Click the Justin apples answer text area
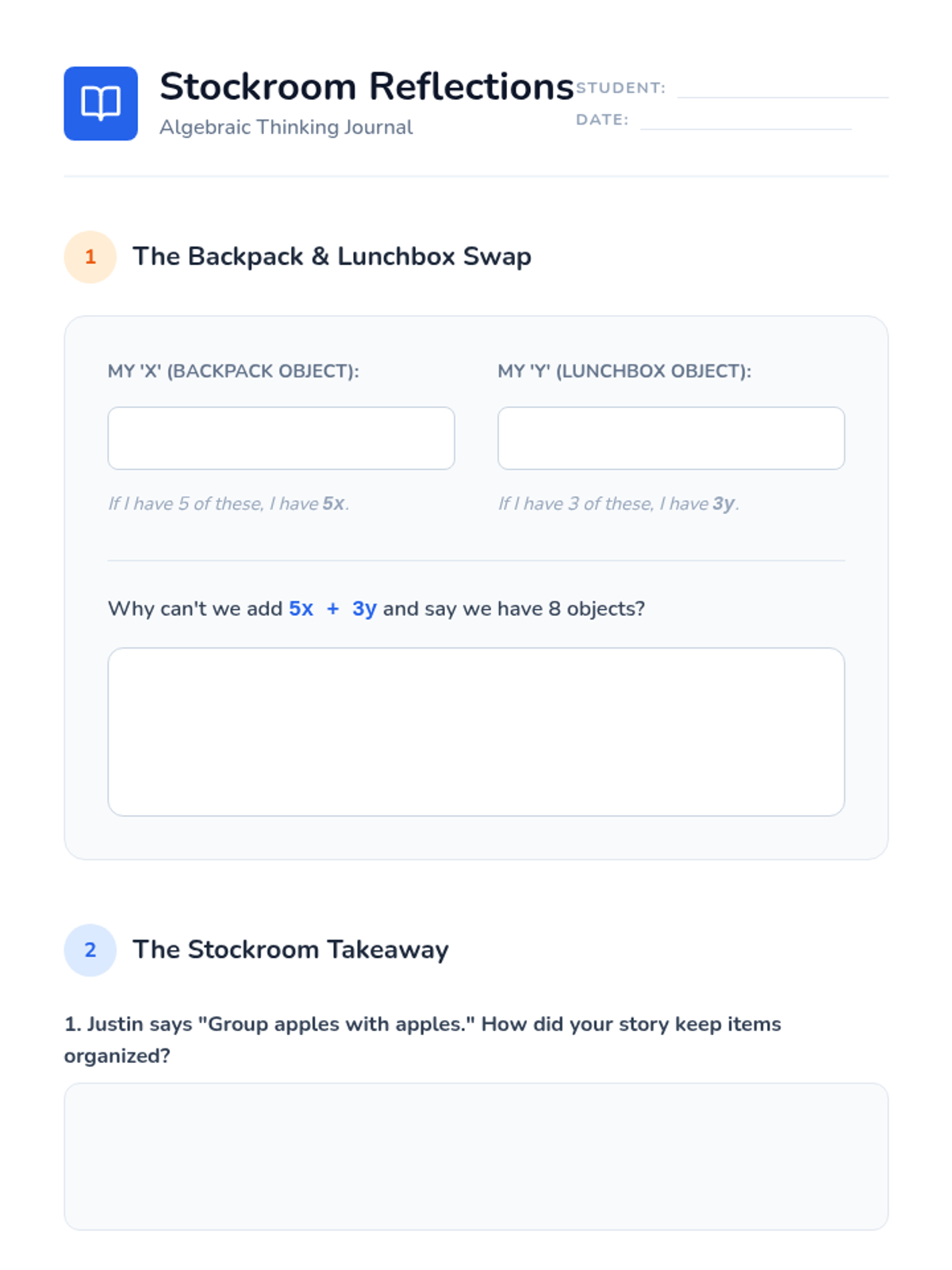The image size is (952, 1270). click(476, 1156)
